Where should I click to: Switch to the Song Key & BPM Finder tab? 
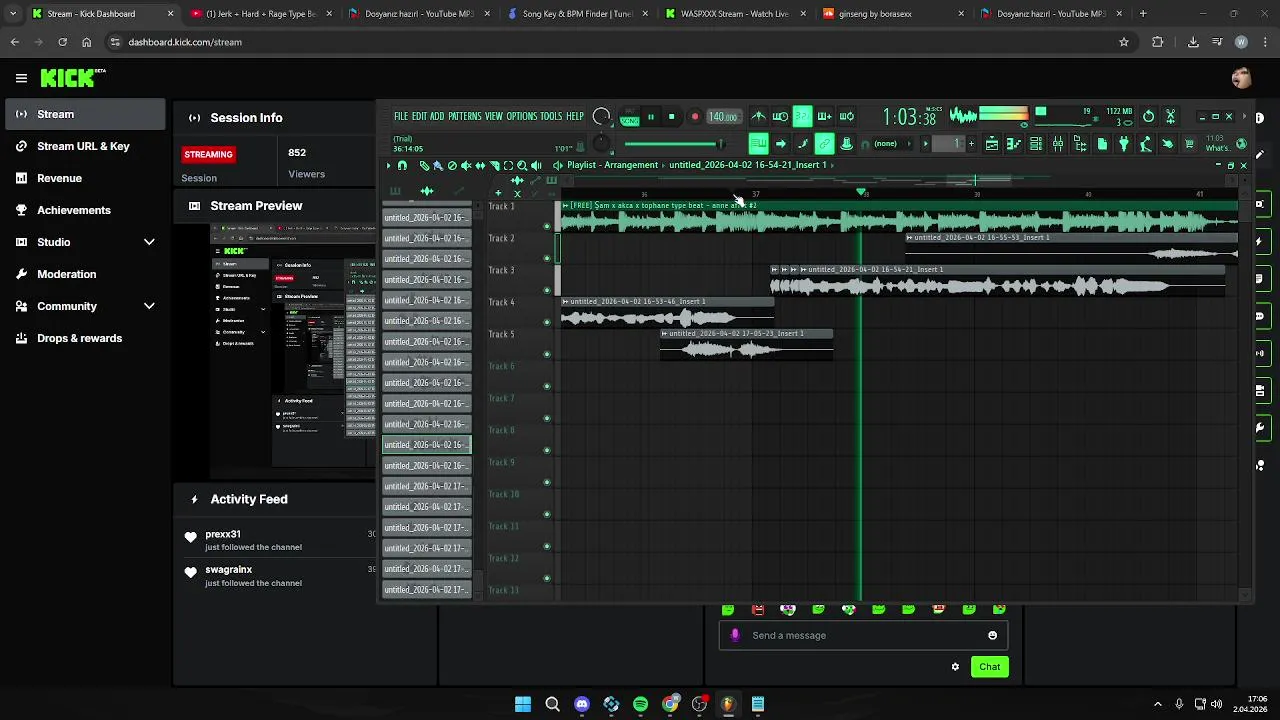578,14
